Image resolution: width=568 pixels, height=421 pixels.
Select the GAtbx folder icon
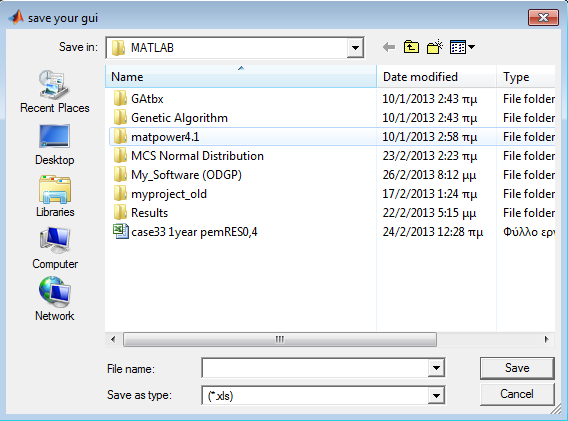120,99
